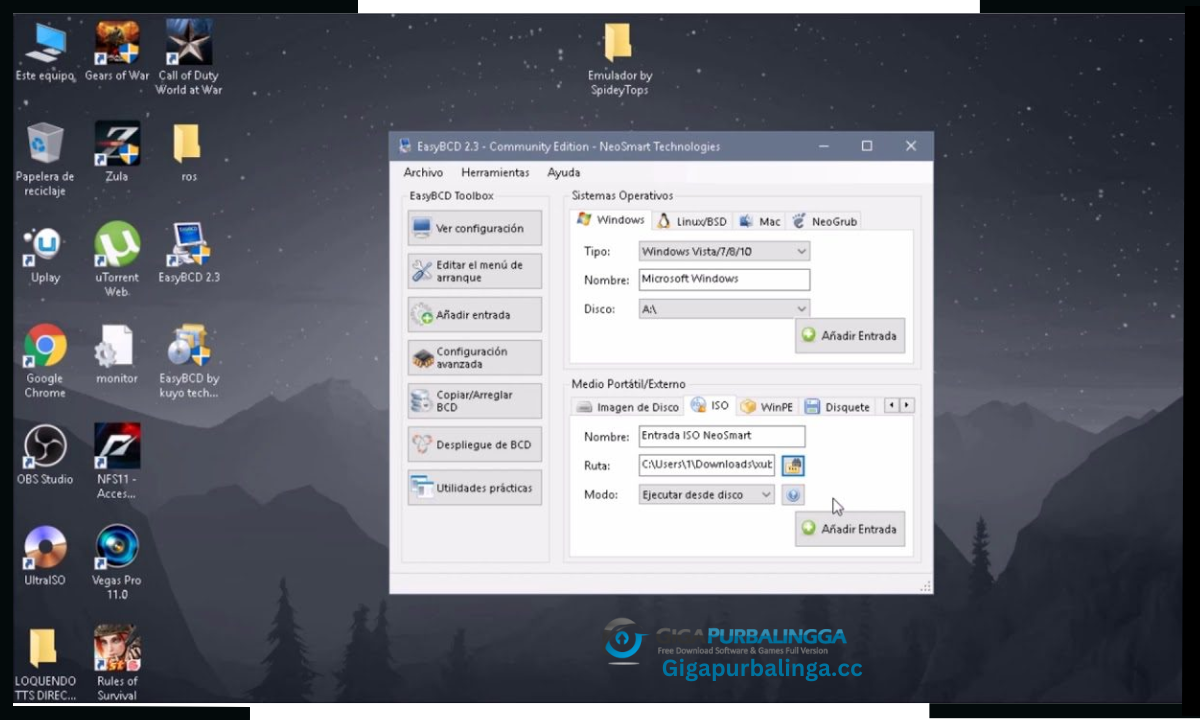1200x720 pixels.
Task: Launch UltraISO shortcut
Action: [x=45, y=556]
